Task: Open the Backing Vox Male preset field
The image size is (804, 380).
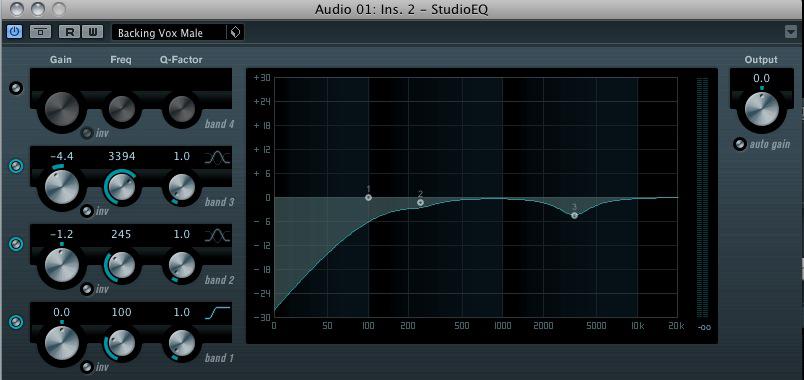Action: (x=169, y=32)
